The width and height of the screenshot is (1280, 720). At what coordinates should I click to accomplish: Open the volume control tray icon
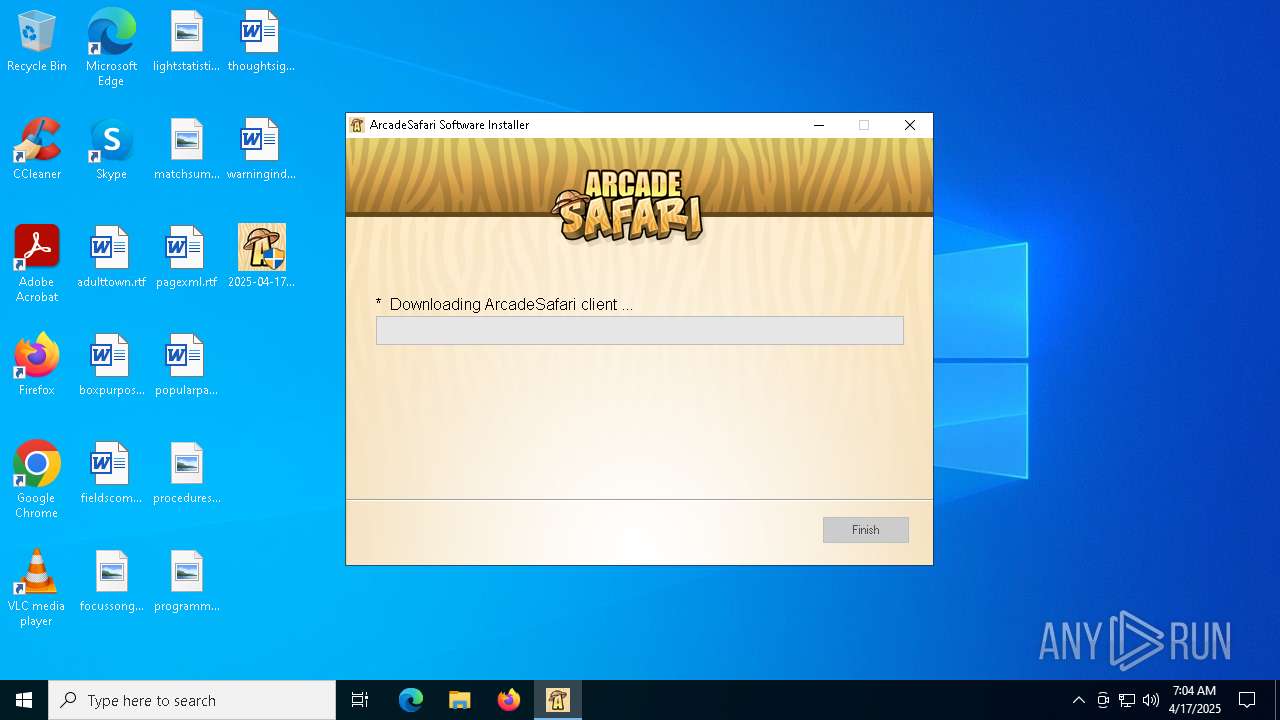coord(1151,700)
